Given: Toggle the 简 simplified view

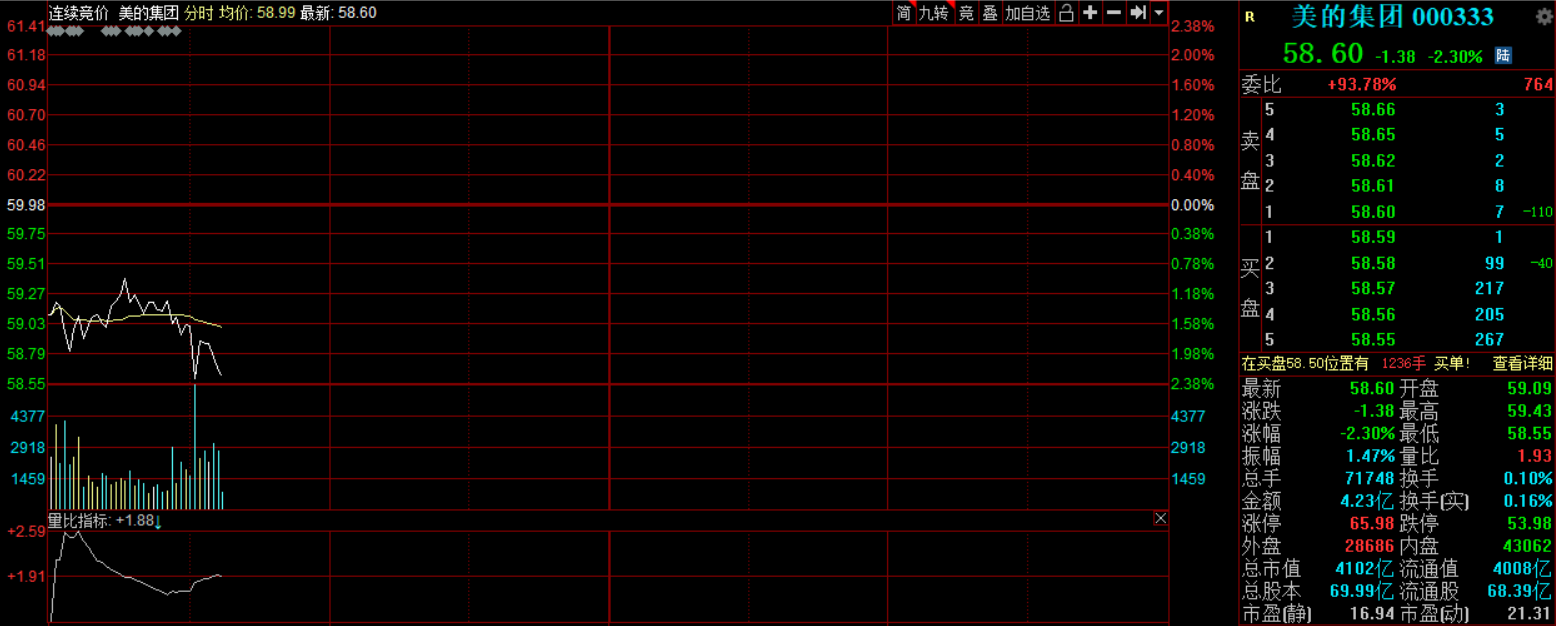Looking at the screenshot, I should (904, 13).
